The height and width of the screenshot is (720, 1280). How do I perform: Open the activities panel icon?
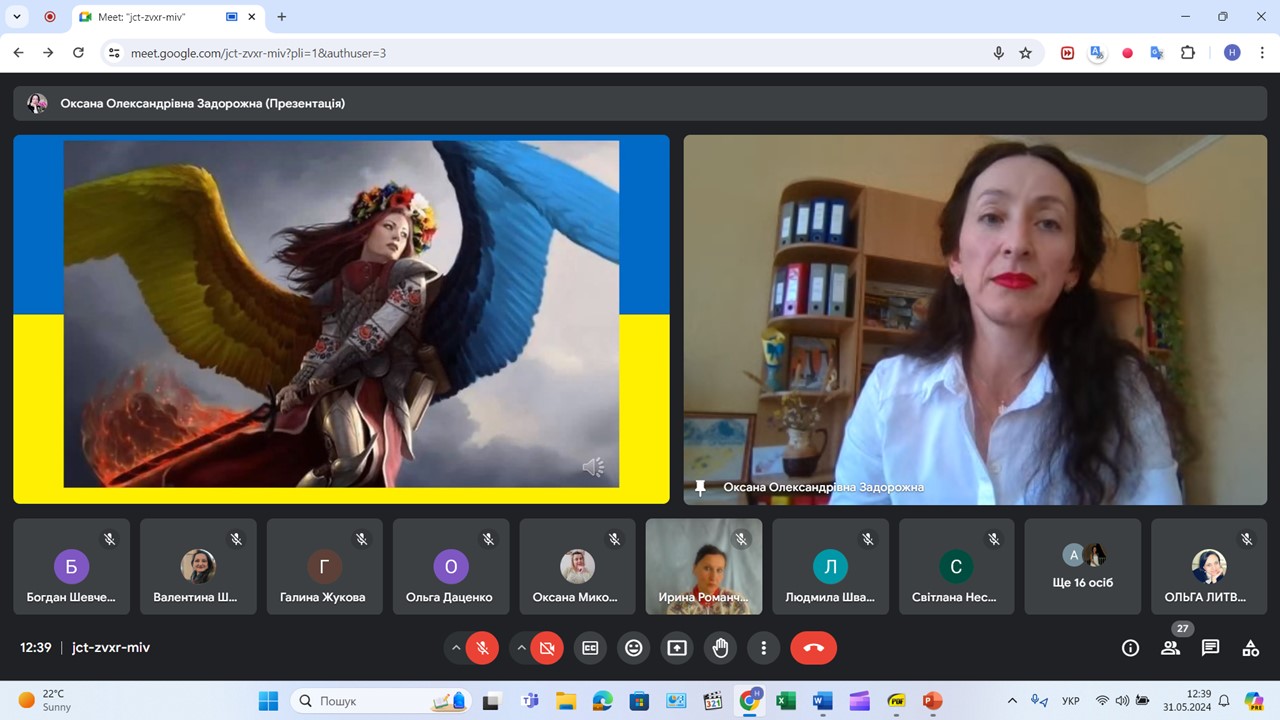(x=1250, y=648)
